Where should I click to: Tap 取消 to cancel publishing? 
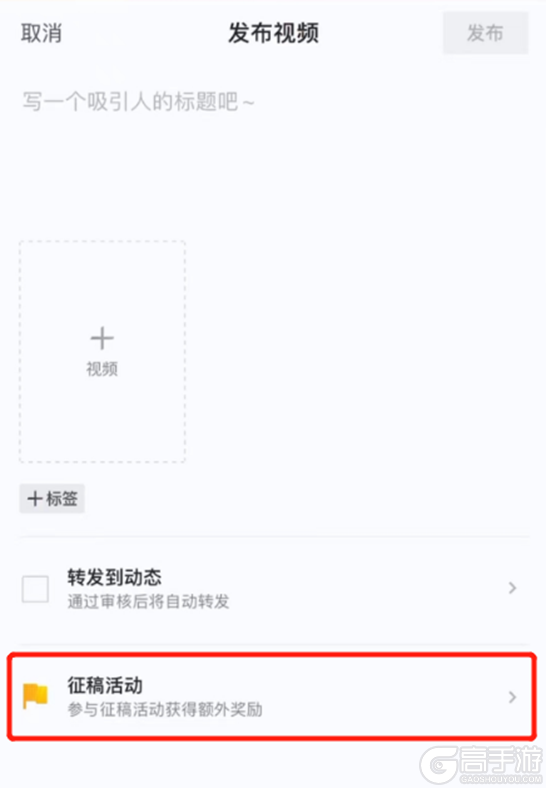pos(41,33)
